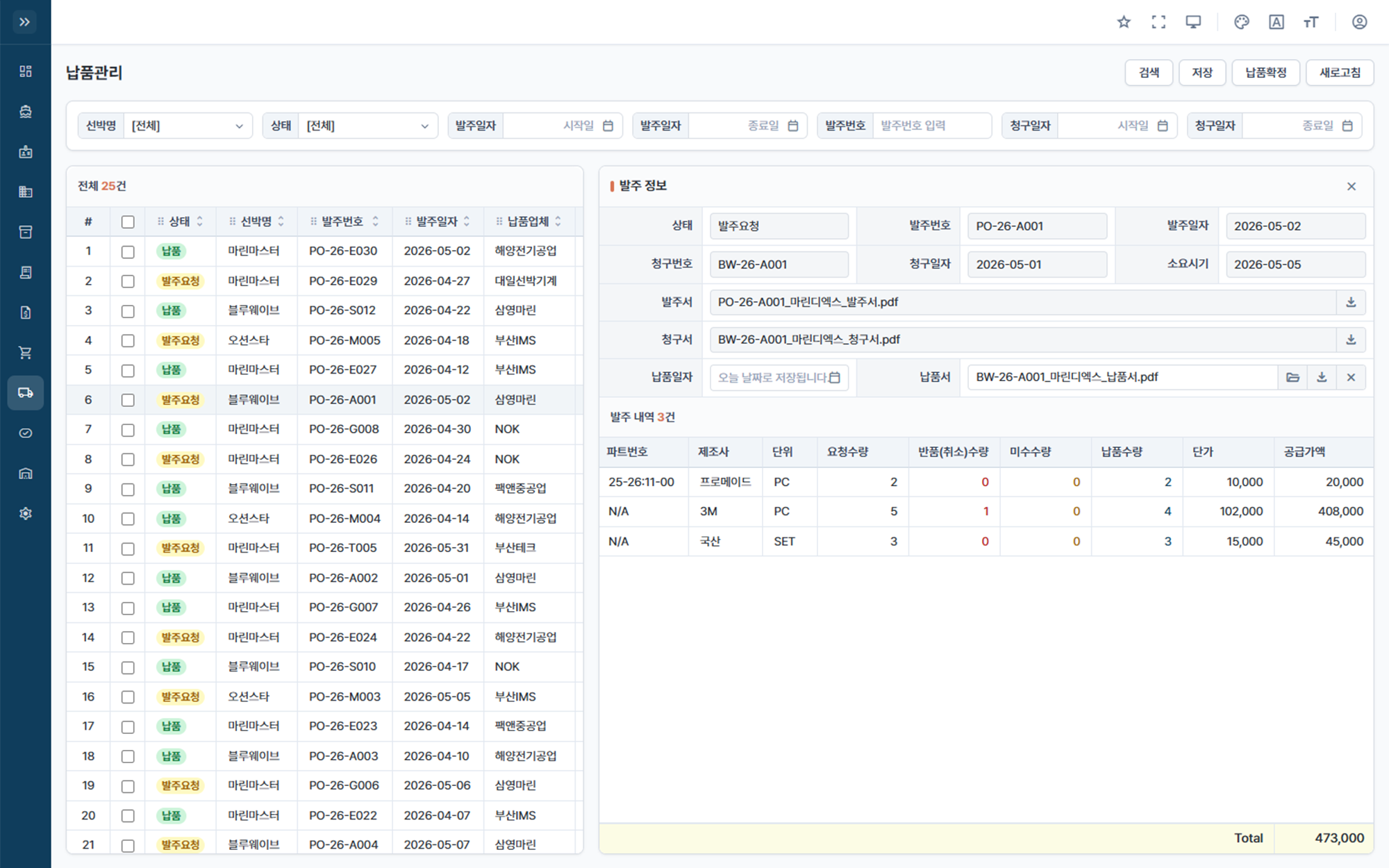
Task: Click the 발주번호 입력 text field
Action: pos(932,126)
